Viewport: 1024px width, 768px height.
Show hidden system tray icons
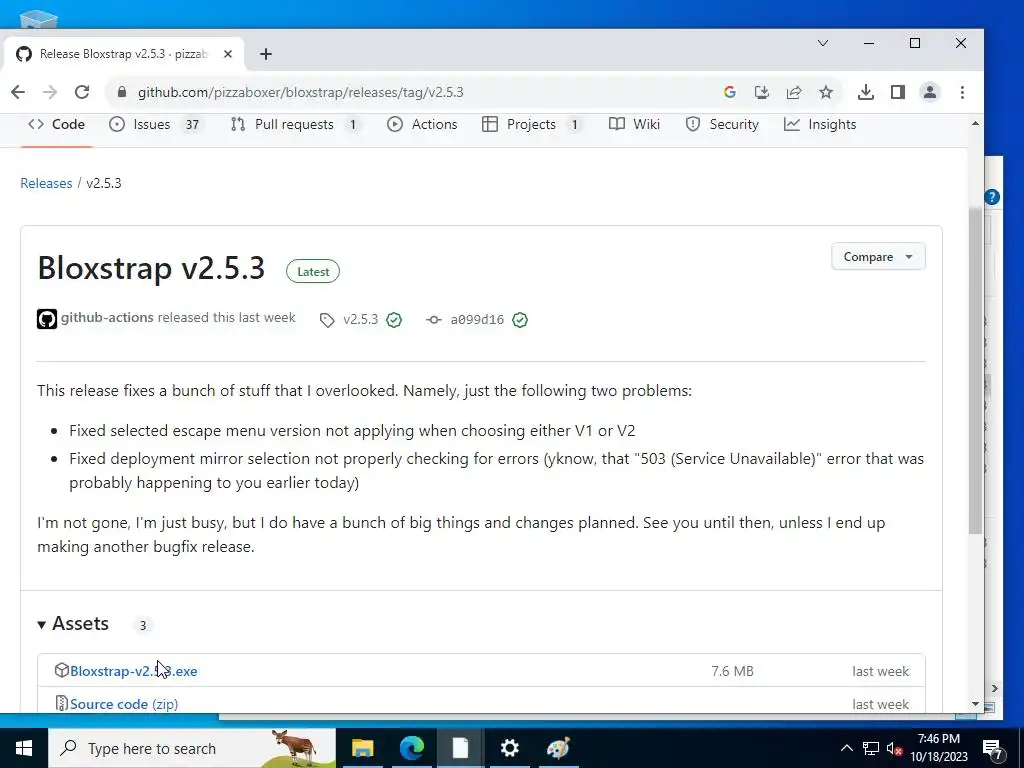point(846,748)
